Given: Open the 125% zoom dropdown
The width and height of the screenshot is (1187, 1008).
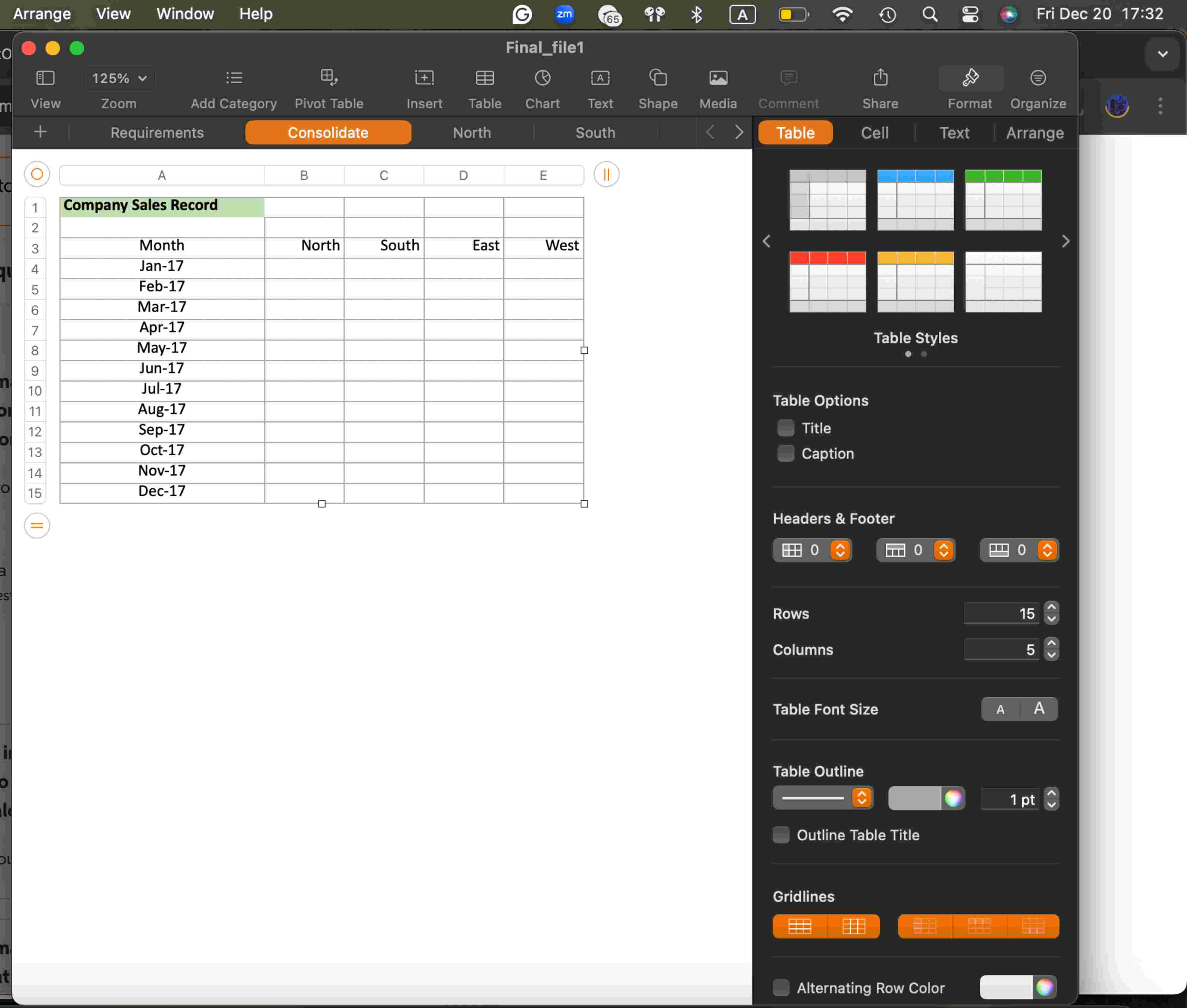Looking at the screenshot, I should click(x=119, y=78).
